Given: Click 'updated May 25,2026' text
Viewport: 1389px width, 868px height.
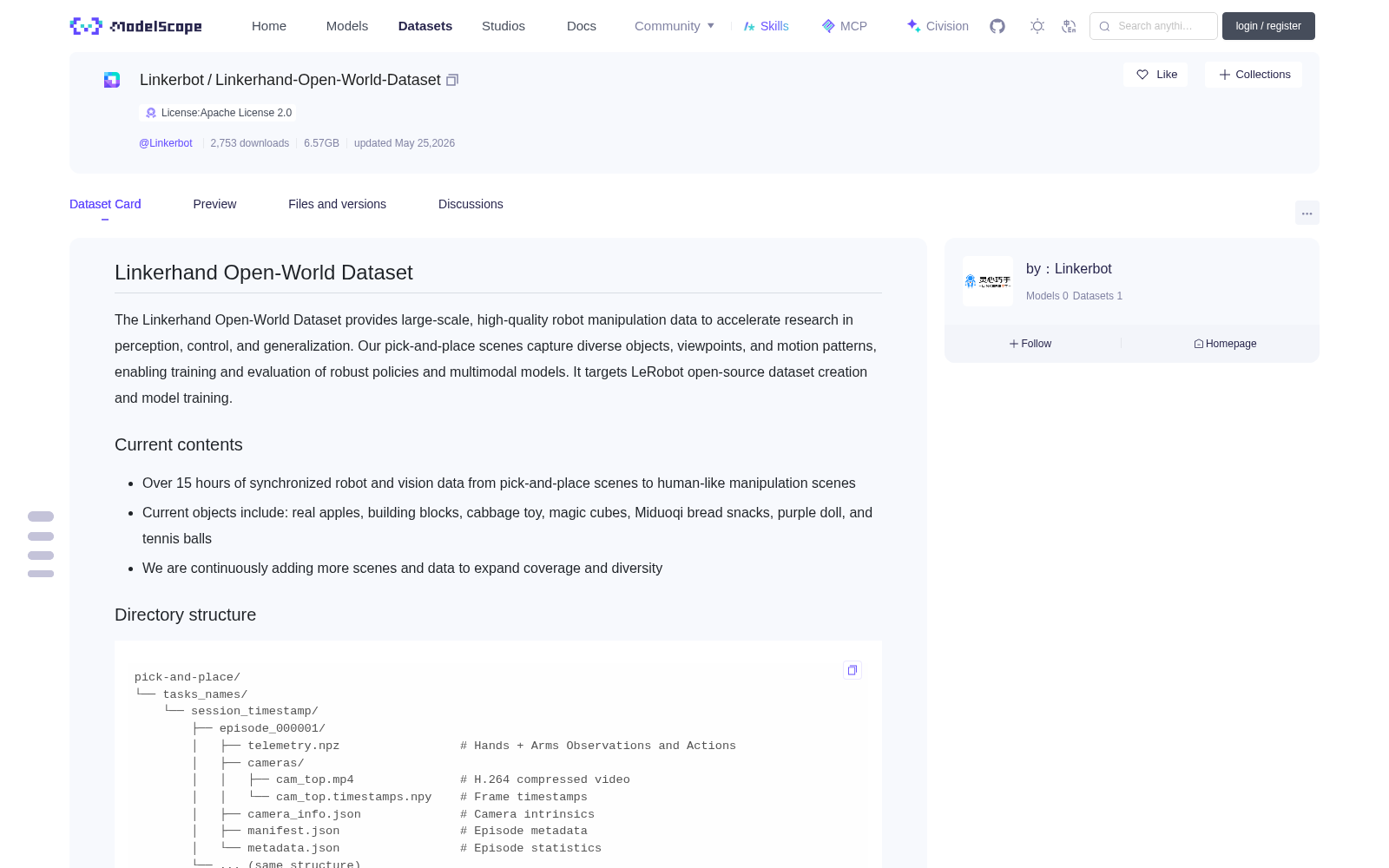Looking at the screenshot, I should pyautogui.click(x=405, y=143).
